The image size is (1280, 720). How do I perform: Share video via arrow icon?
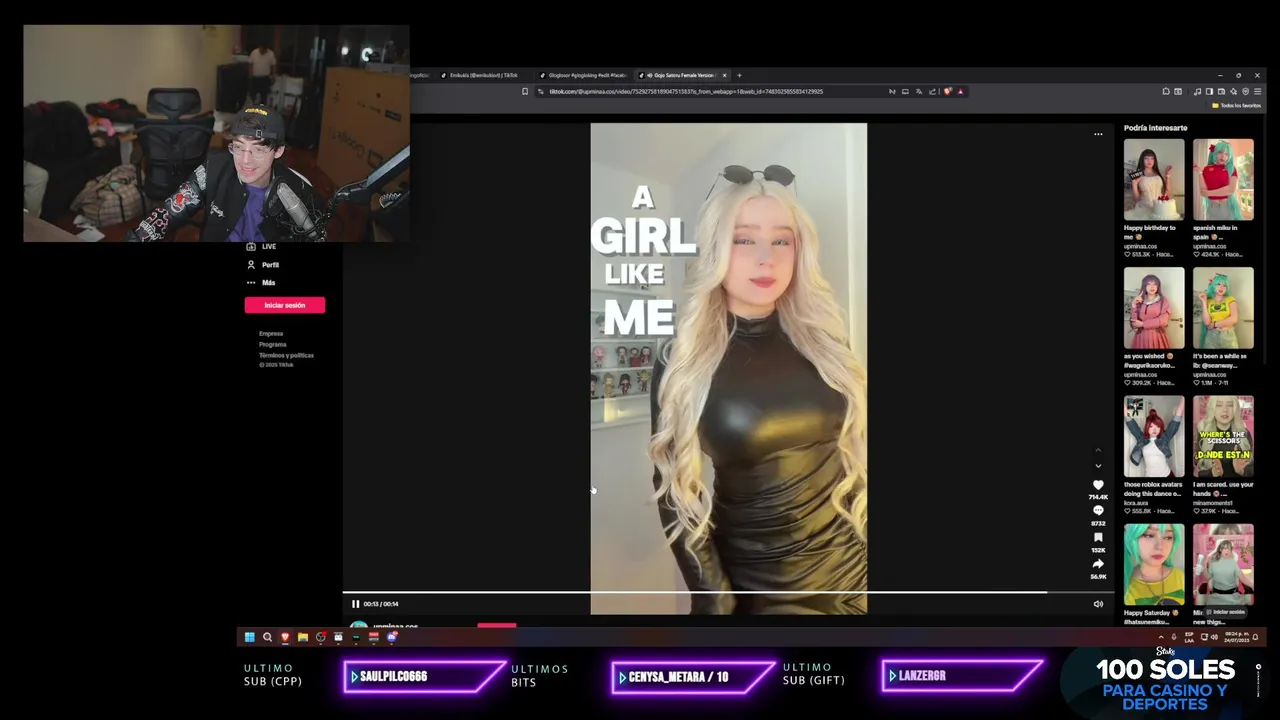pyautogui.click(x=1098, y=564)
